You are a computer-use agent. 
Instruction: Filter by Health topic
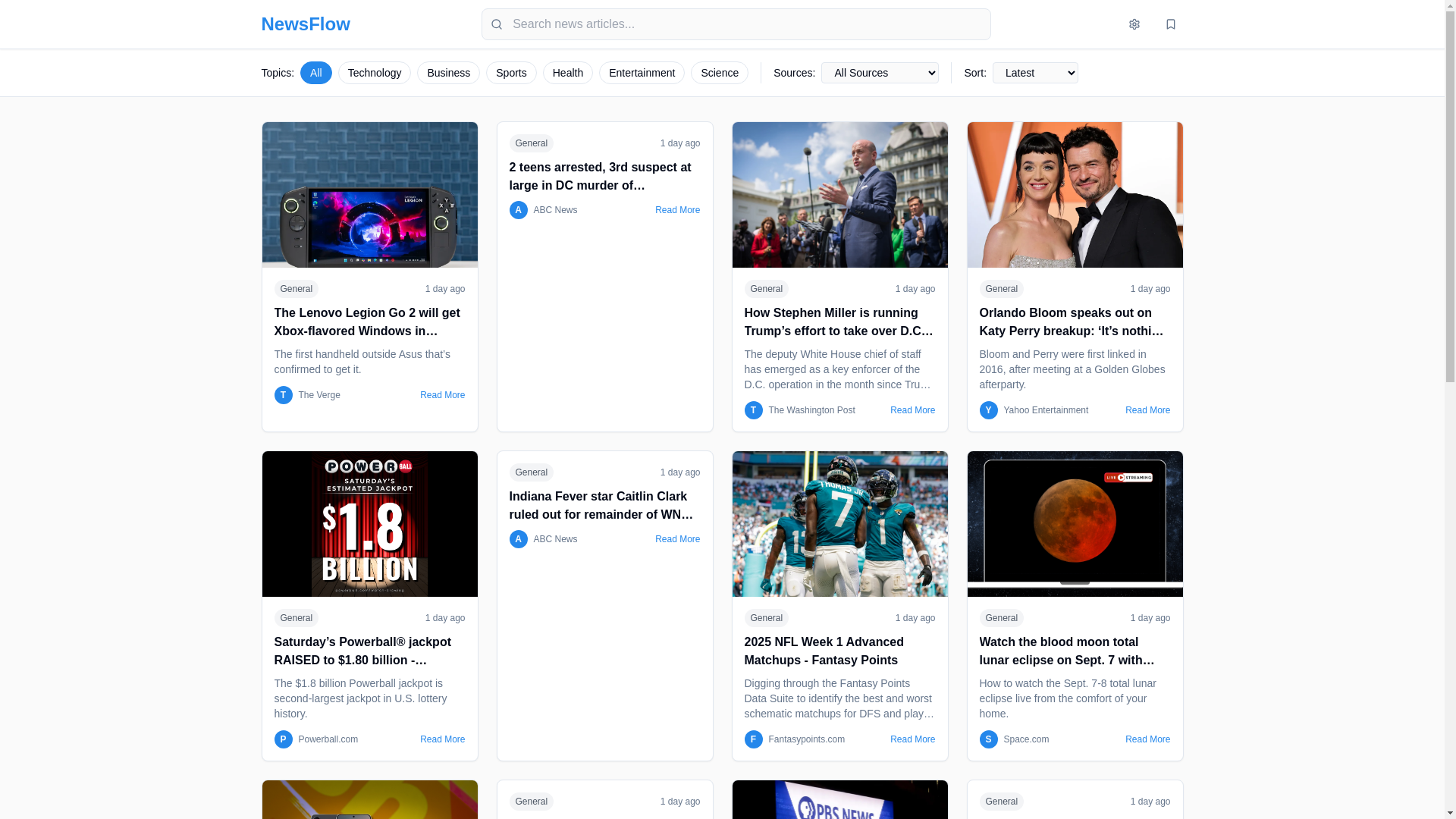click(568, 73)
